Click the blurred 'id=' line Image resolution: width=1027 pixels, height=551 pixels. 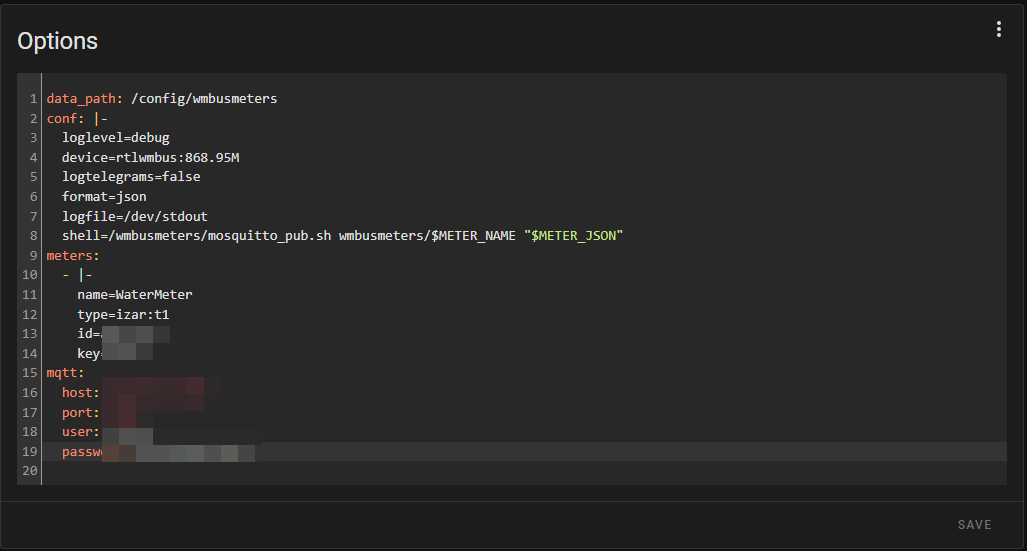pos(123,334)
